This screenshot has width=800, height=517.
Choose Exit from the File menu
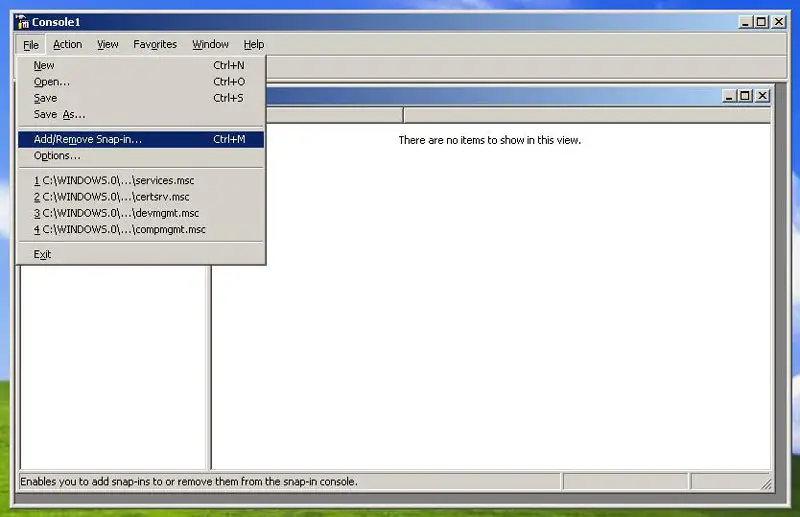pos(141,254)
